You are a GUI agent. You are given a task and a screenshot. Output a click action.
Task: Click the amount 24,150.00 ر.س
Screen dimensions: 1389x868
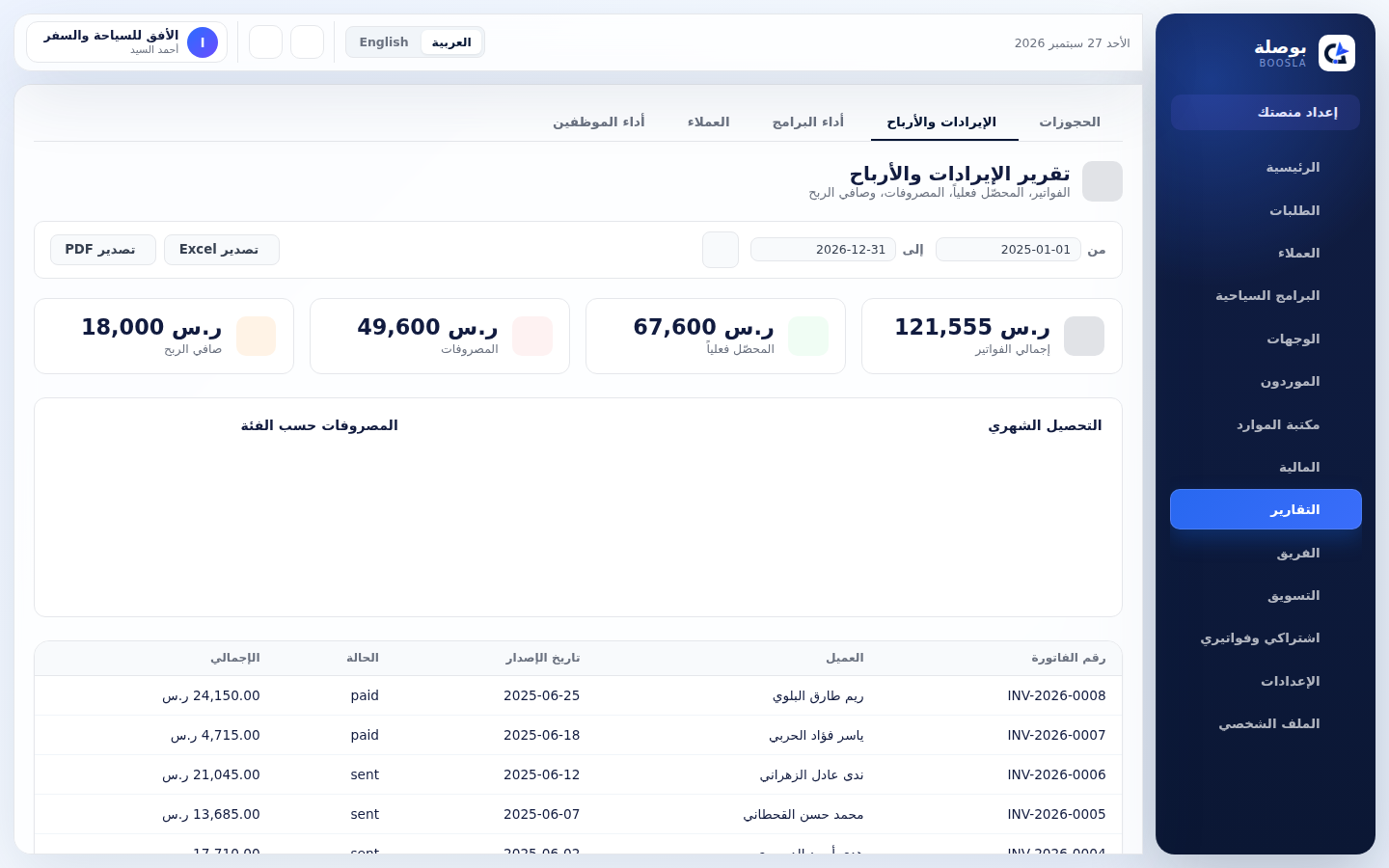[x=211, y=695]
